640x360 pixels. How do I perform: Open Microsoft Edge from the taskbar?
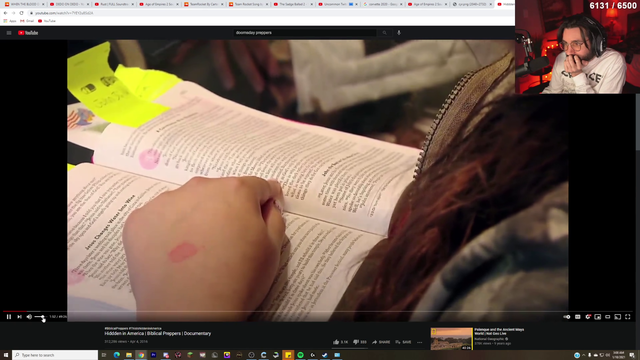pyautogui.click(x=117, y=355)
